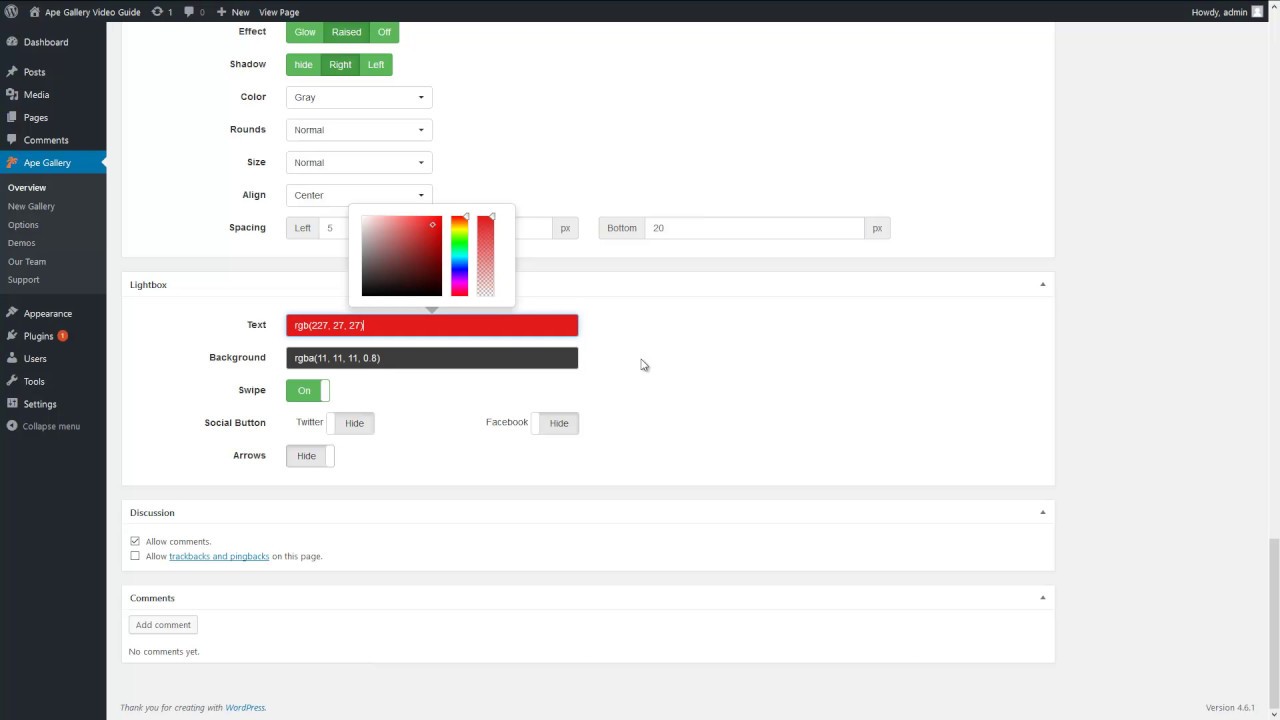Click the Plugins plug icon
This screenshot has height=720, width=1280.
coord(12,336)
